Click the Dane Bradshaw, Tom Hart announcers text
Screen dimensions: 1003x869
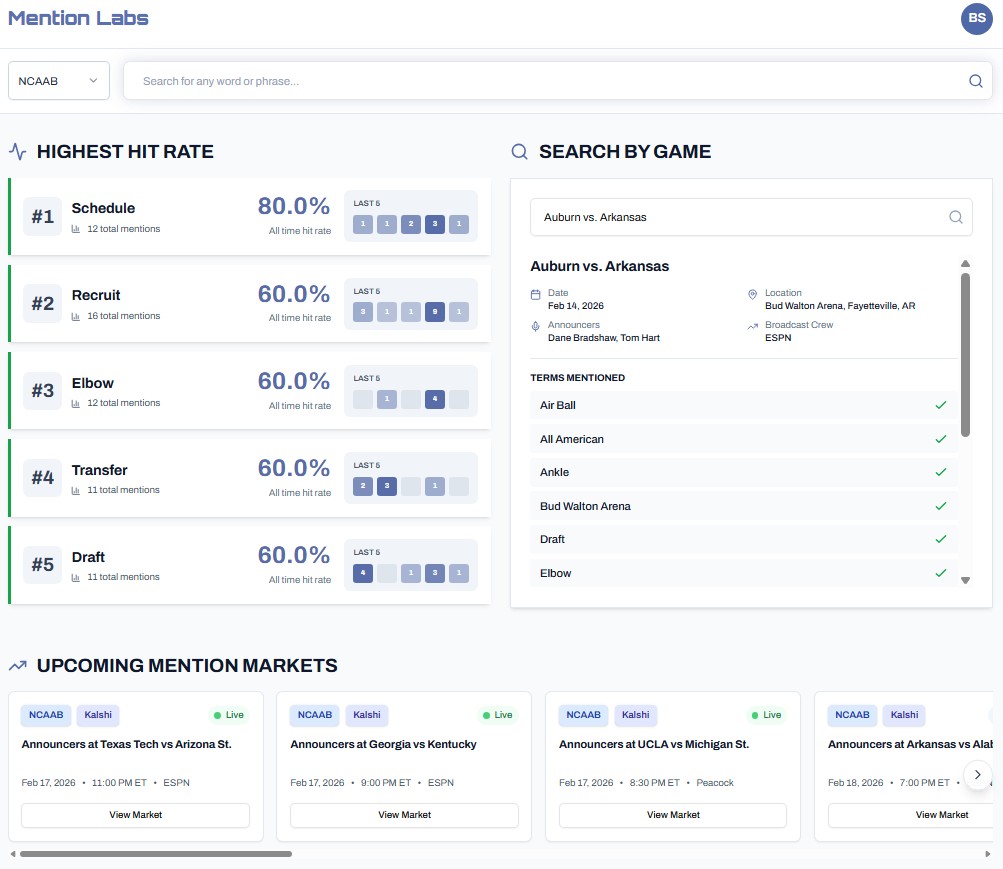603,338
